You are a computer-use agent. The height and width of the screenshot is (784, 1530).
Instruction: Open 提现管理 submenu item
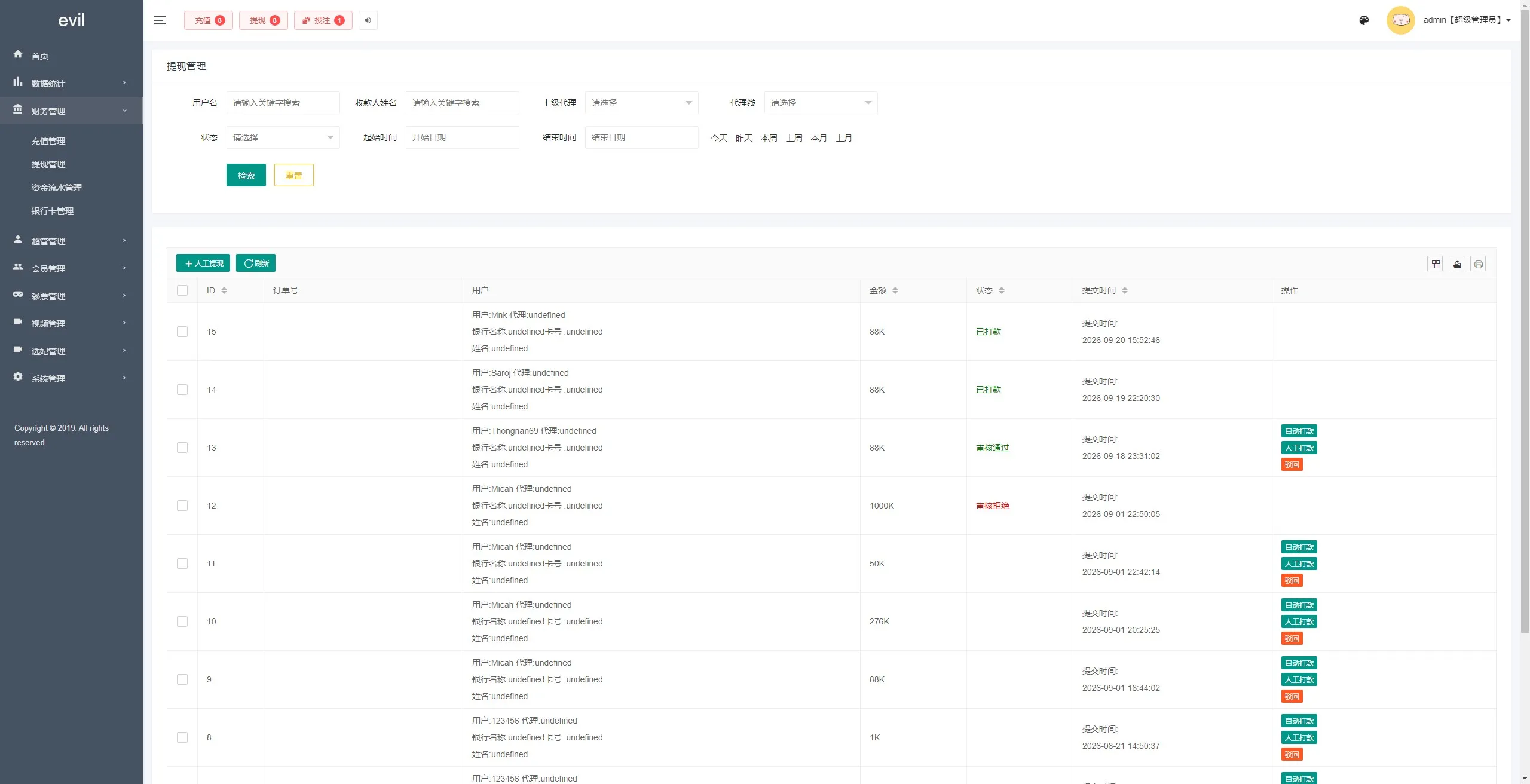point(48,164)
